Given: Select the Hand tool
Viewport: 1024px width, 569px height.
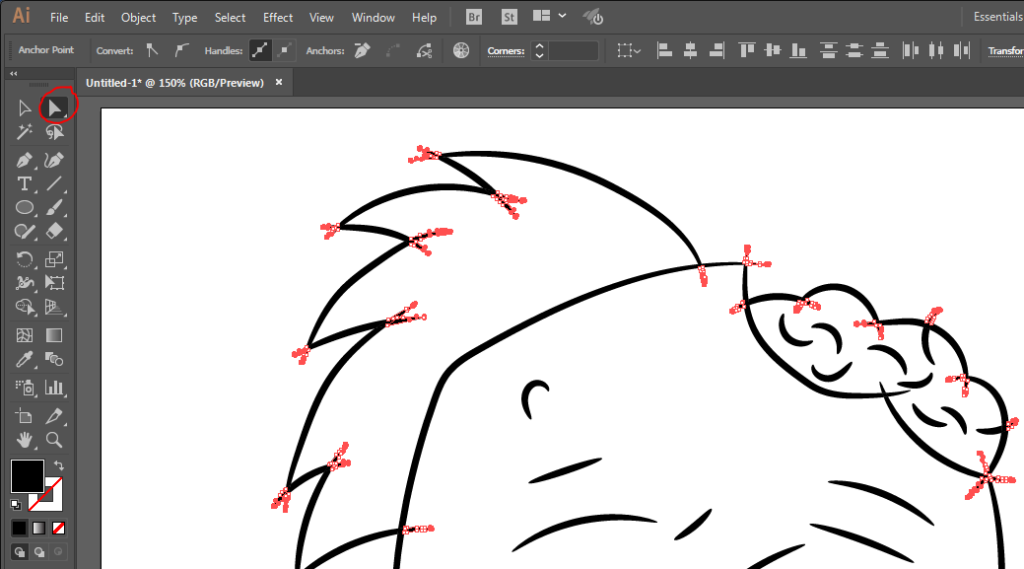Looking at the screenshot, I should [25, 439].
